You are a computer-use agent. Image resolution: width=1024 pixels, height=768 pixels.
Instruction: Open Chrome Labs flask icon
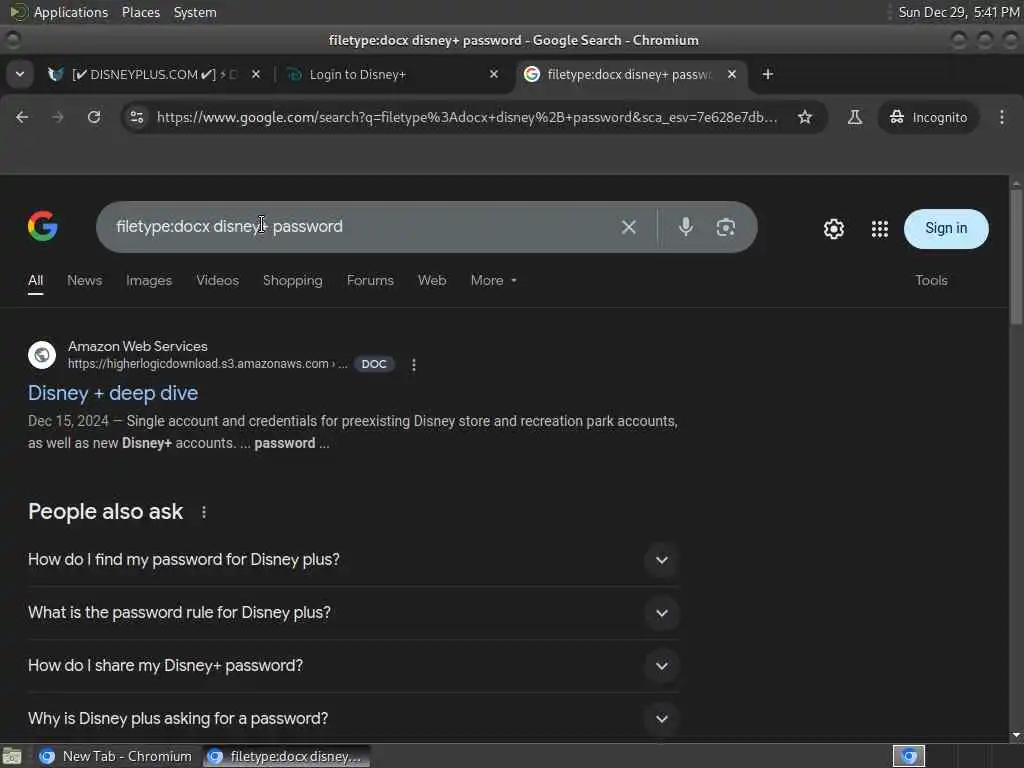pos(854,117)
